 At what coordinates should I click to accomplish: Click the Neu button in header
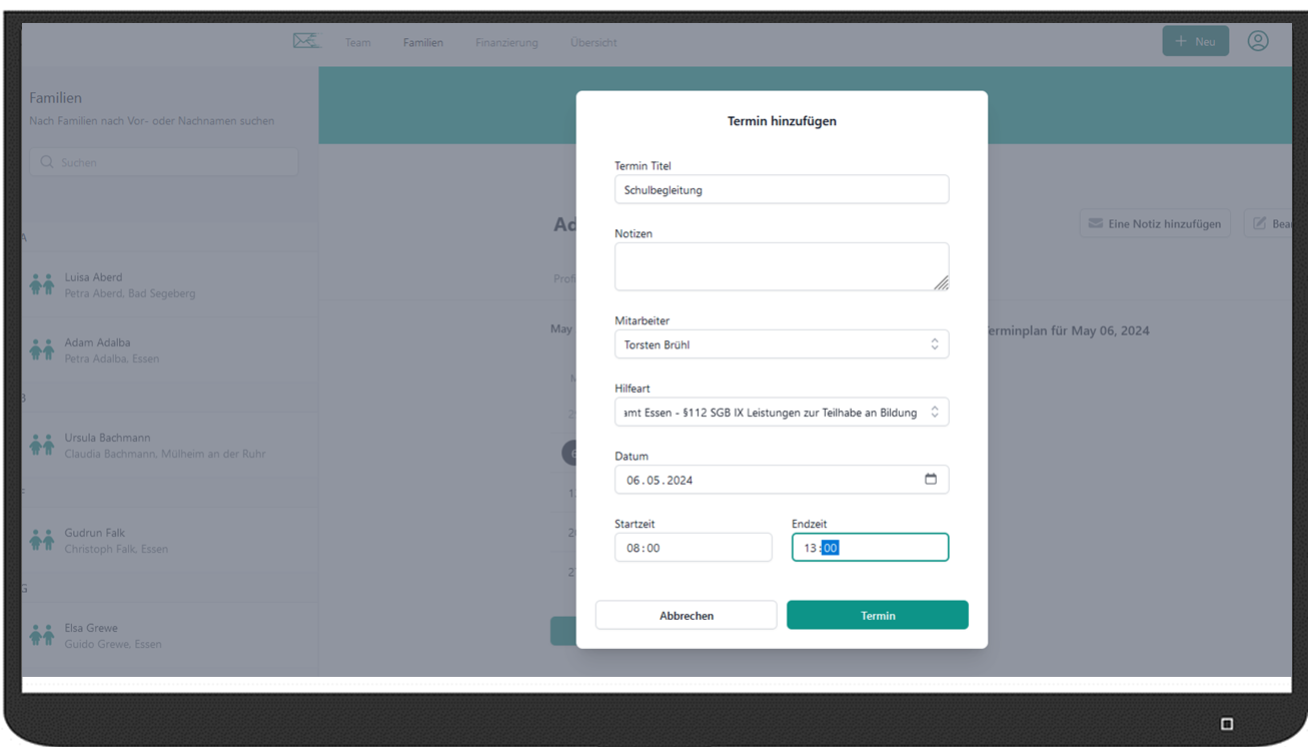point(1195,41)
